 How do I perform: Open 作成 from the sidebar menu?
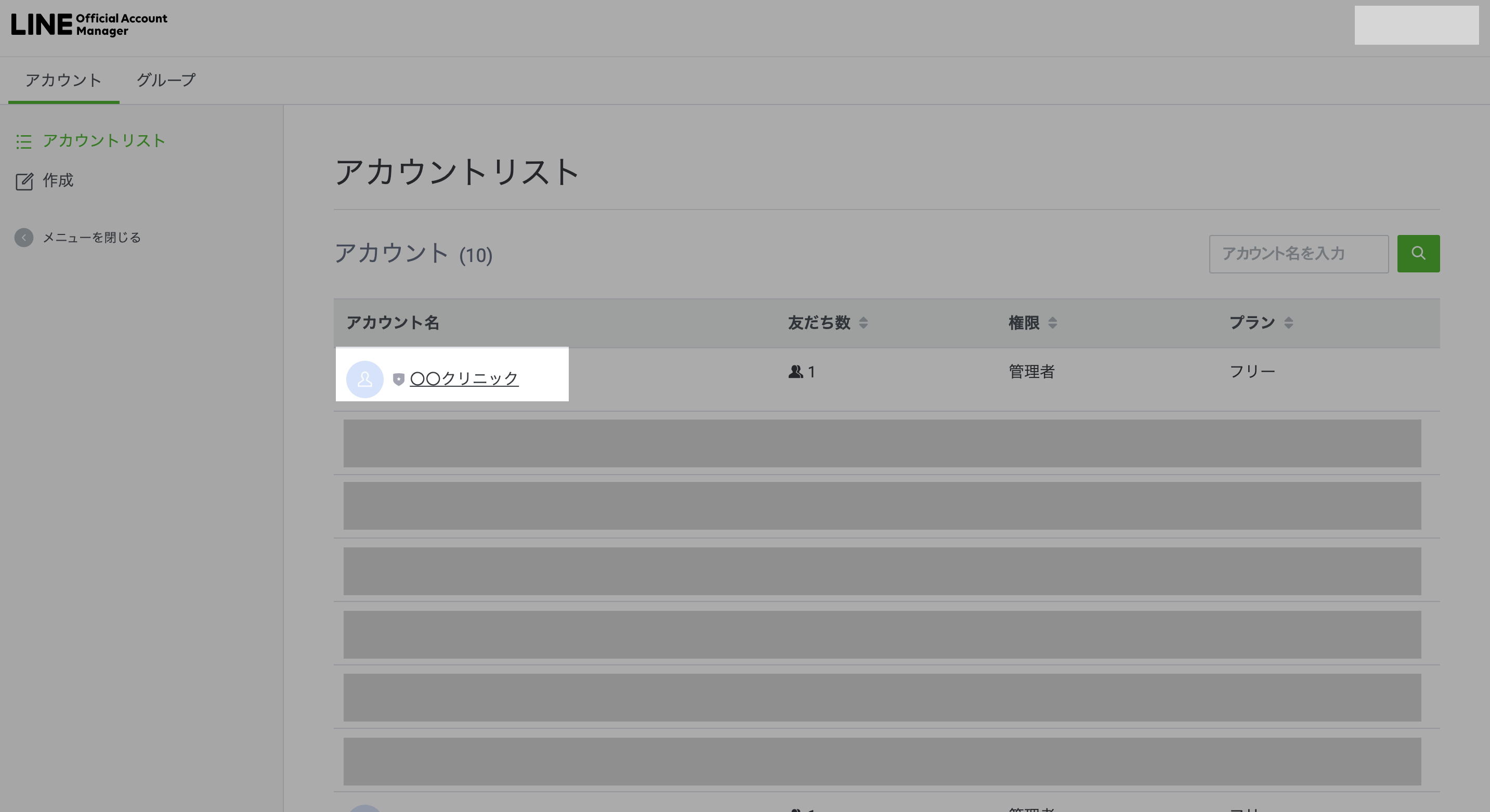tap(58, 180)
